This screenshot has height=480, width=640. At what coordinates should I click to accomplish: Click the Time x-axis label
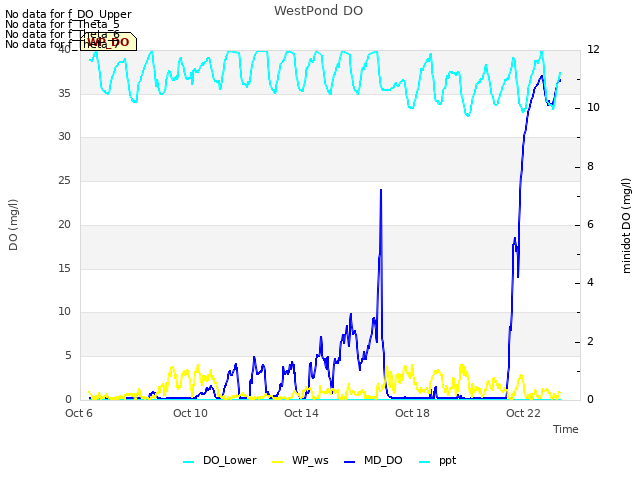566,429
